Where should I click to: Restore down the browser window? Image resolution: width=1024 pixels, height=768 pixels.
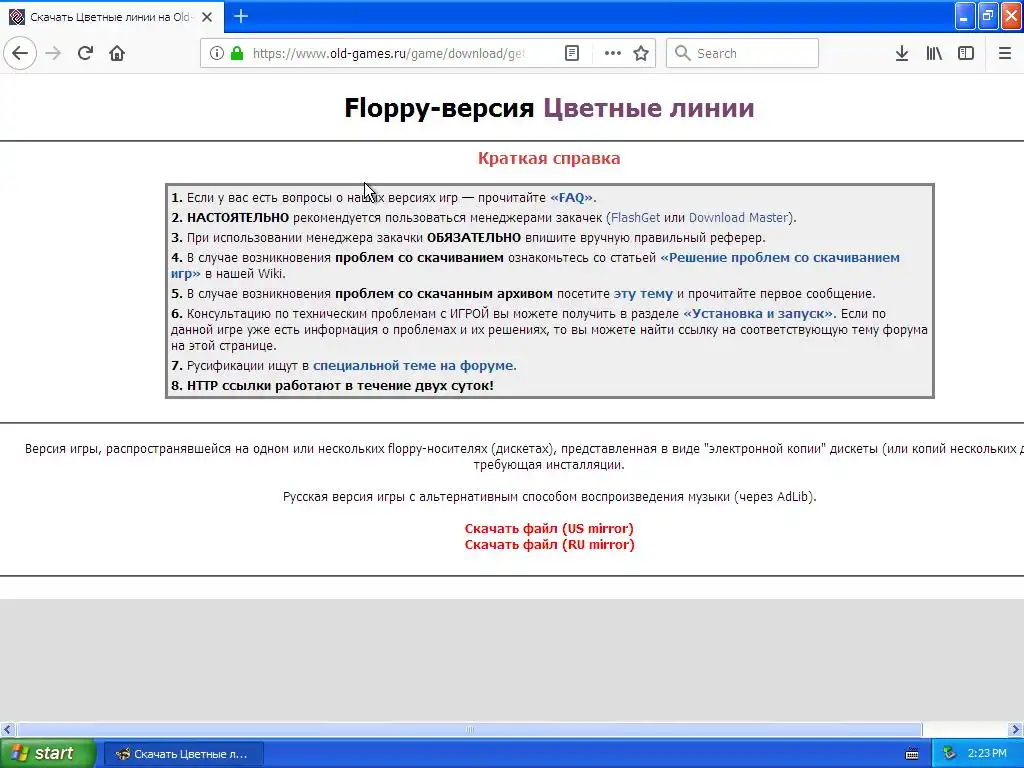coord(988,16)
